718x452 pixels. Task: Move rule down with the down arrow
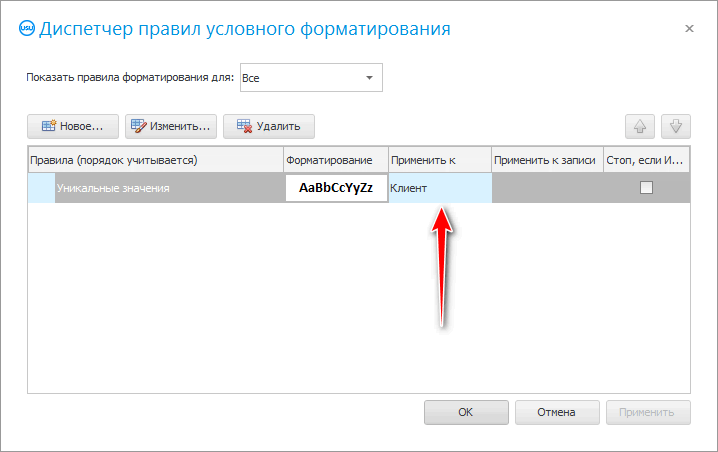[676, 126]
